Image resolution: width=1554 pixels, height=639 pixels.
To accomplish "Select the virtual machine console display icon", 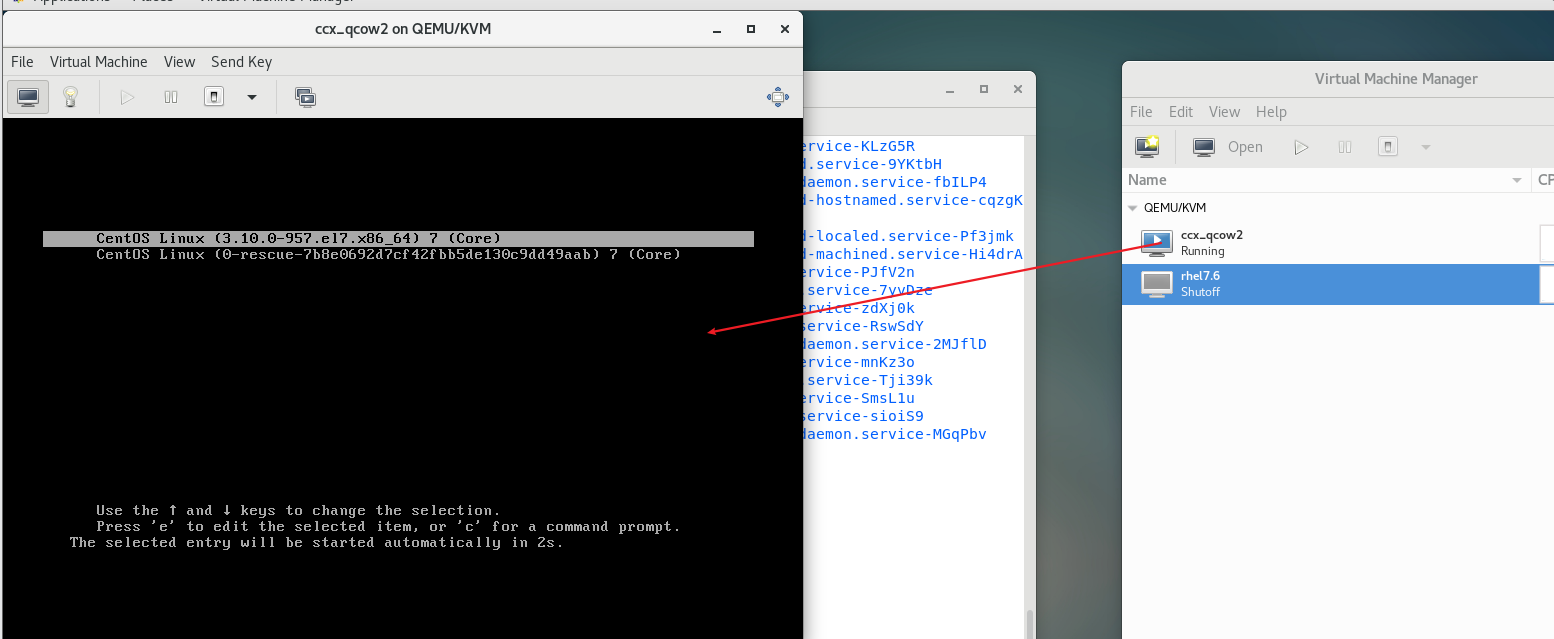I will coord(27,96).
